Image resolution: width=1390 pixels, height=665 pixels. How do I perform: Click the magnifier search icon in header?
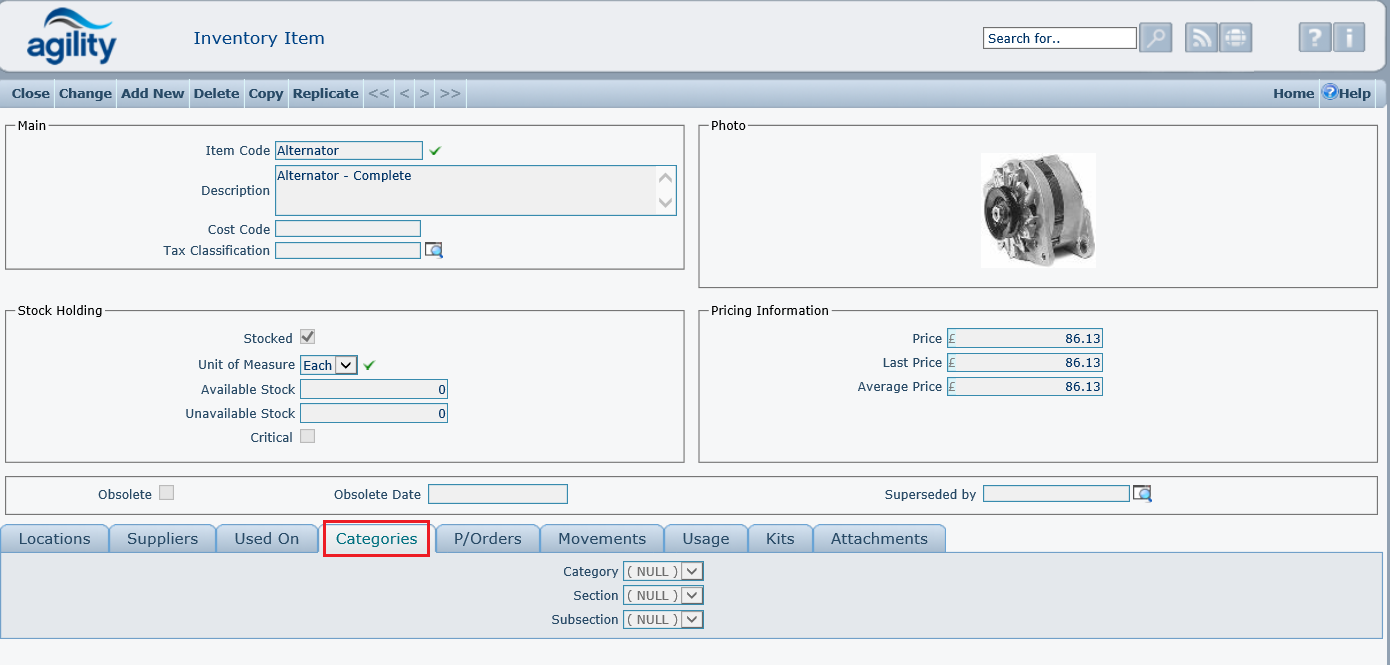[1155, 38]
